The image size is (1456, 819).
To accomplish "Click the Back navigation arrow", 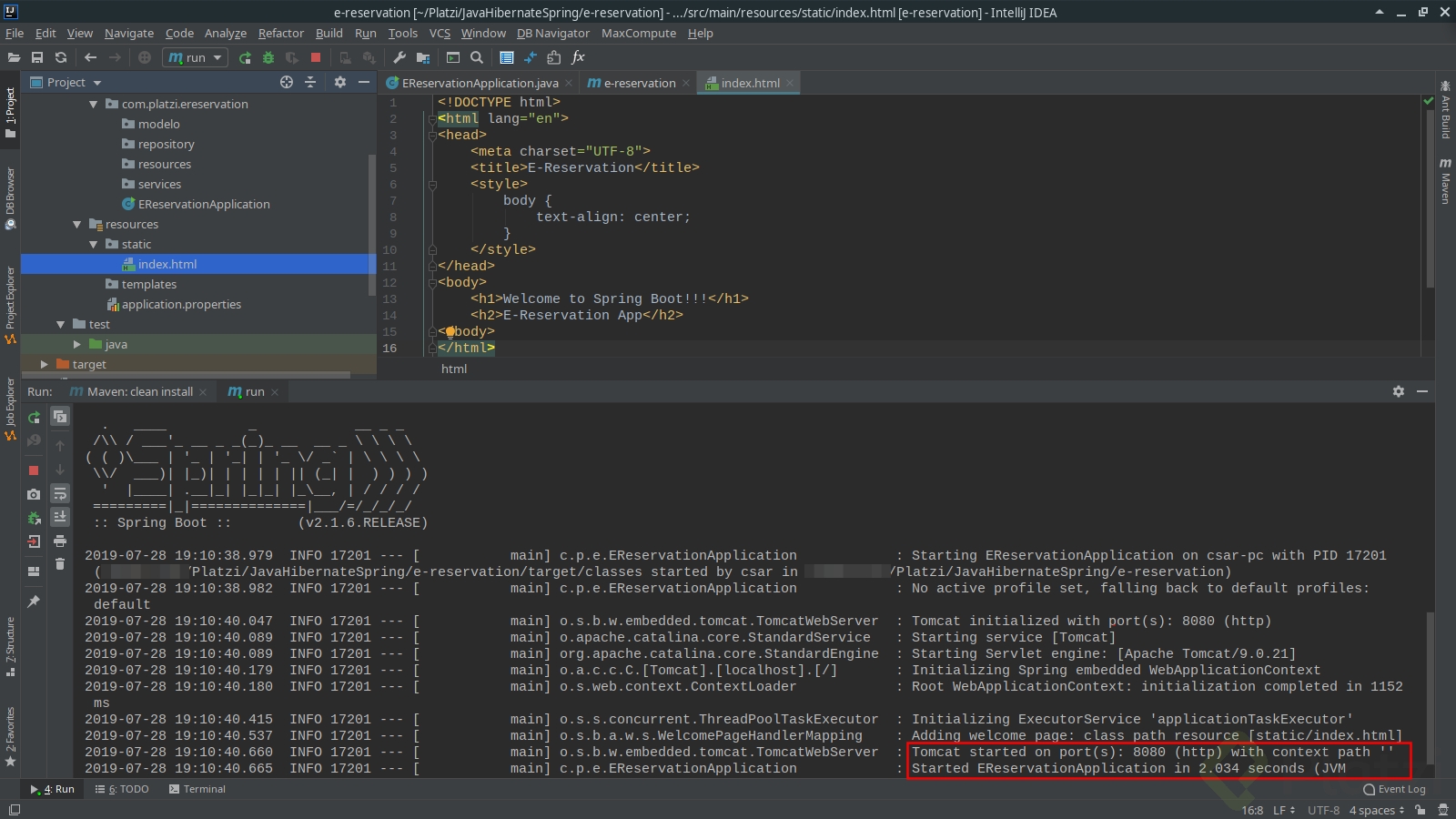I will (x=90, y=57).
